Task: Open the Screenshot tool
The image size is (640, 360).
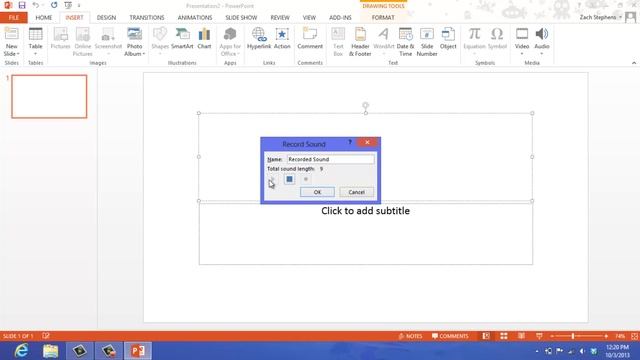Action: coord(108,42)
